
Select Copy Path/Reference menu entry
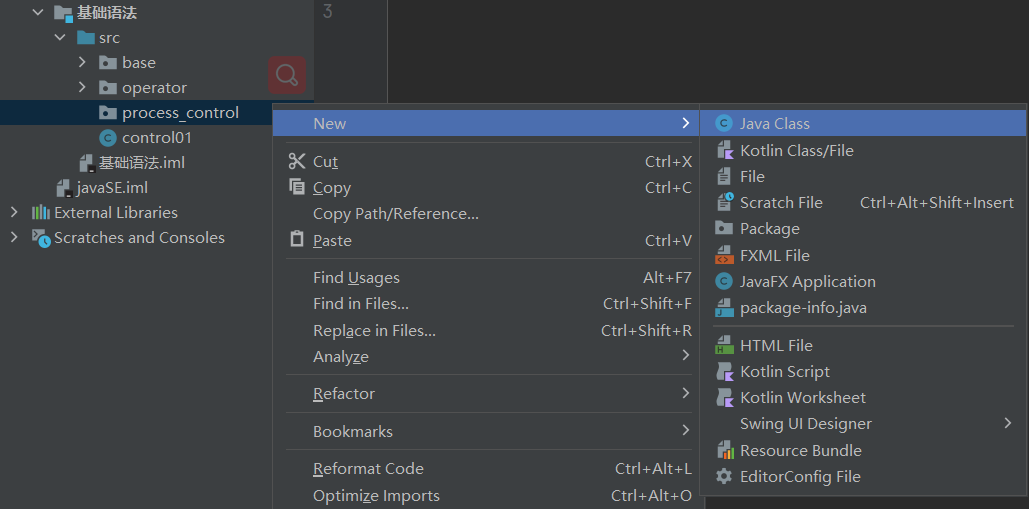coord(396,214)
